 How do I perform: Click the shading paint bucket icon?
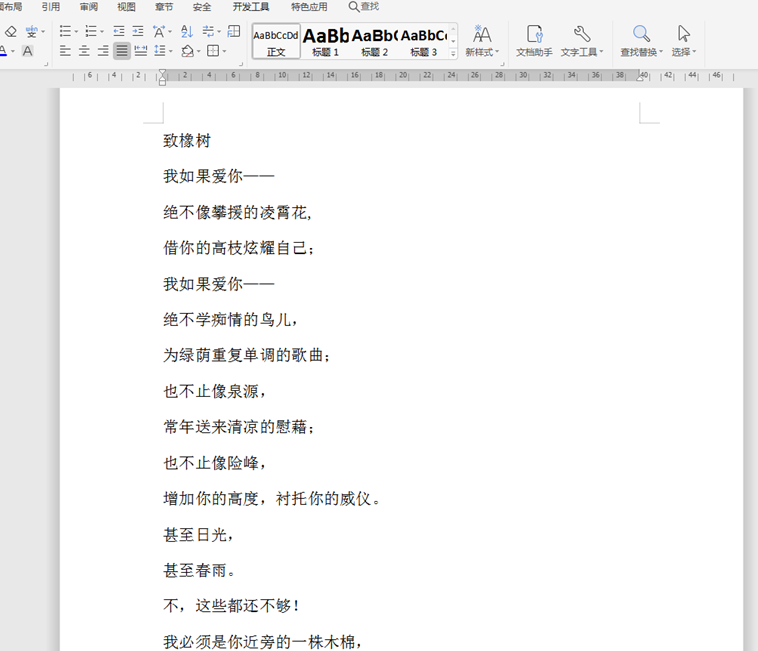click(x=188, y=51)
